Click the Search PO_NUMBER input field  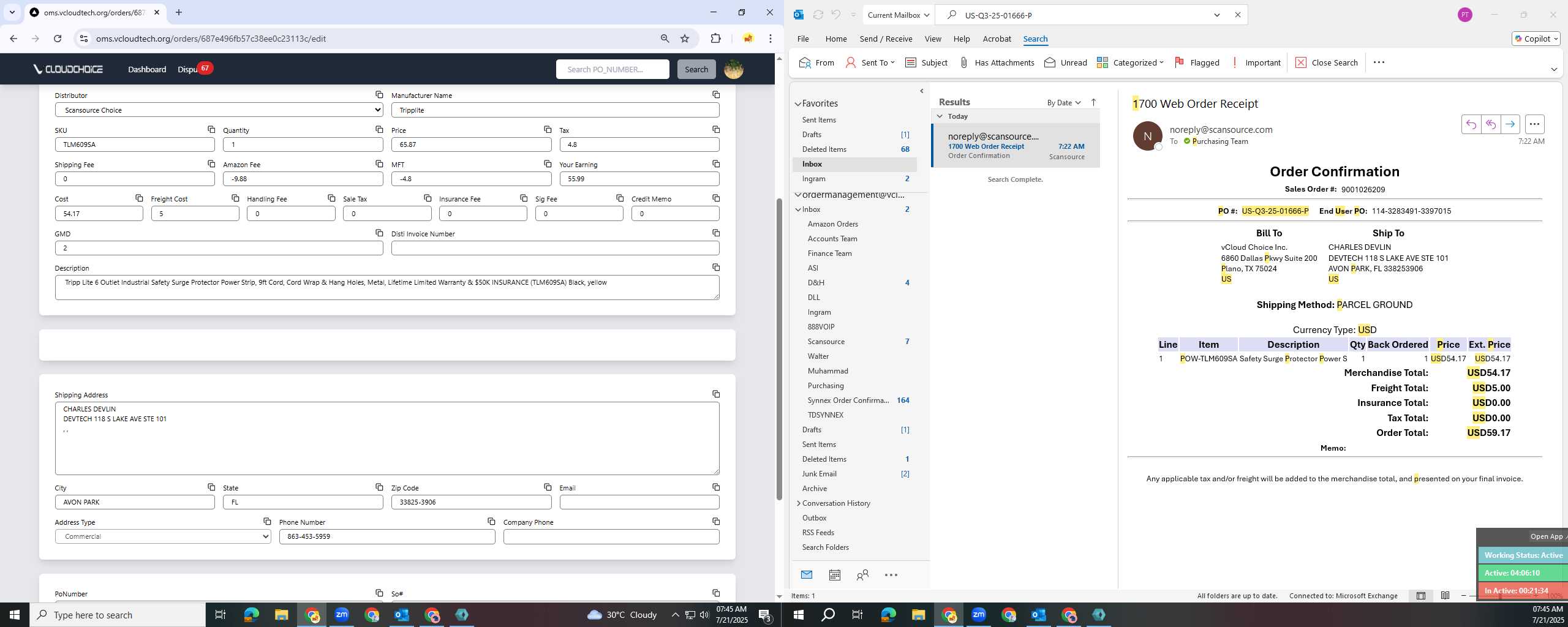tap(612, 69)
